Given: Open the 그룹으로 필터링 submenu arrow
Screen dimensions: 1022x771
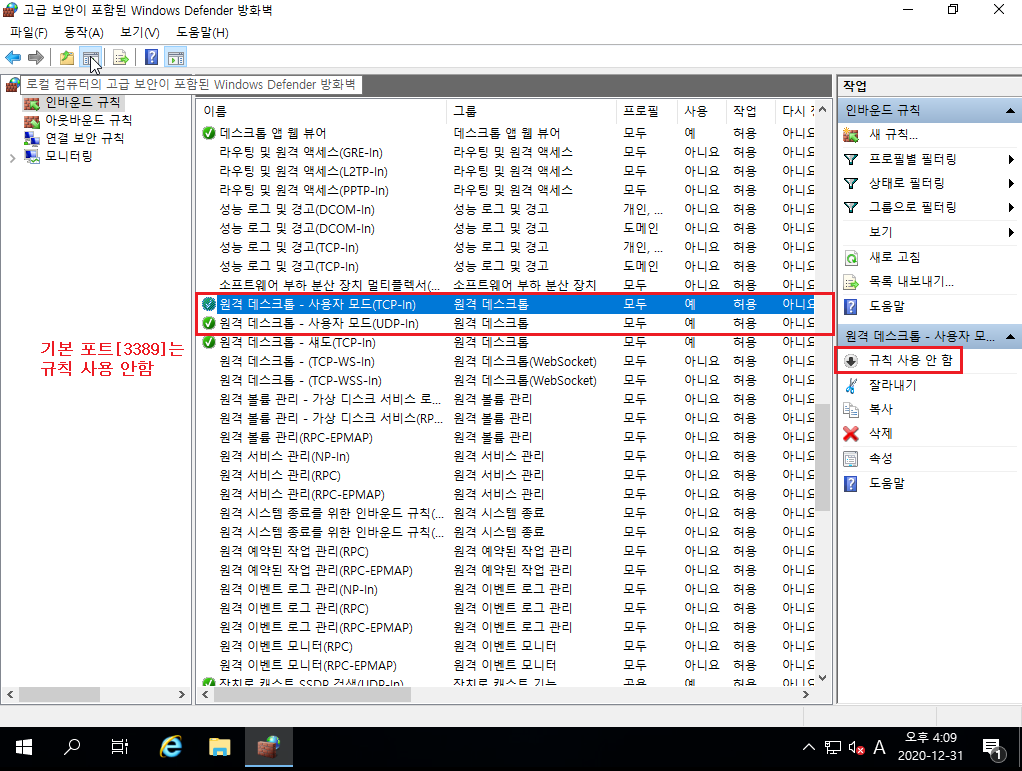Looking at the screenshot, I should tap(1011, 207).
